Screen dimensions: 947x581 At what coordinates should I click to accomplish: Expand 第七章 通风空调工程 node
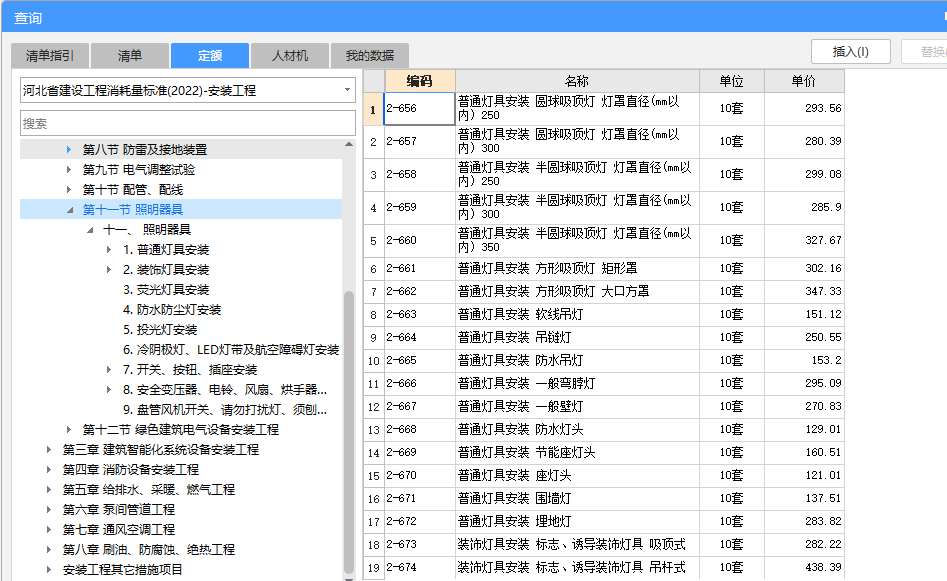49,530
